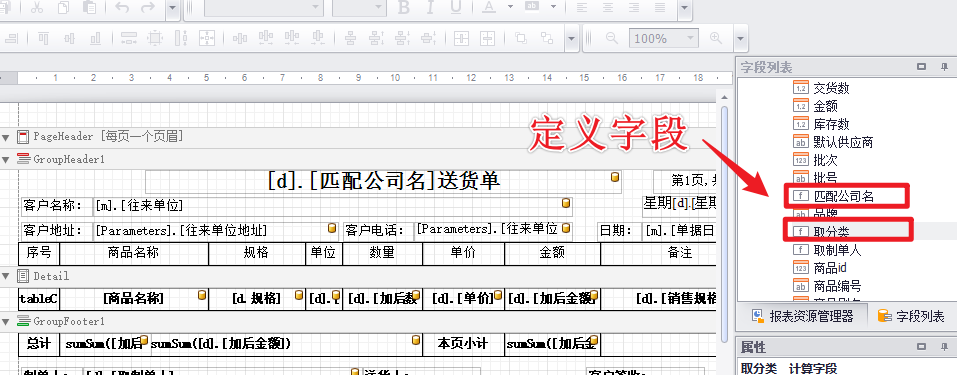Click the Paste clipboard icon
The width and height of the screenshot is (957, 375).
click(x=89, y=7)
